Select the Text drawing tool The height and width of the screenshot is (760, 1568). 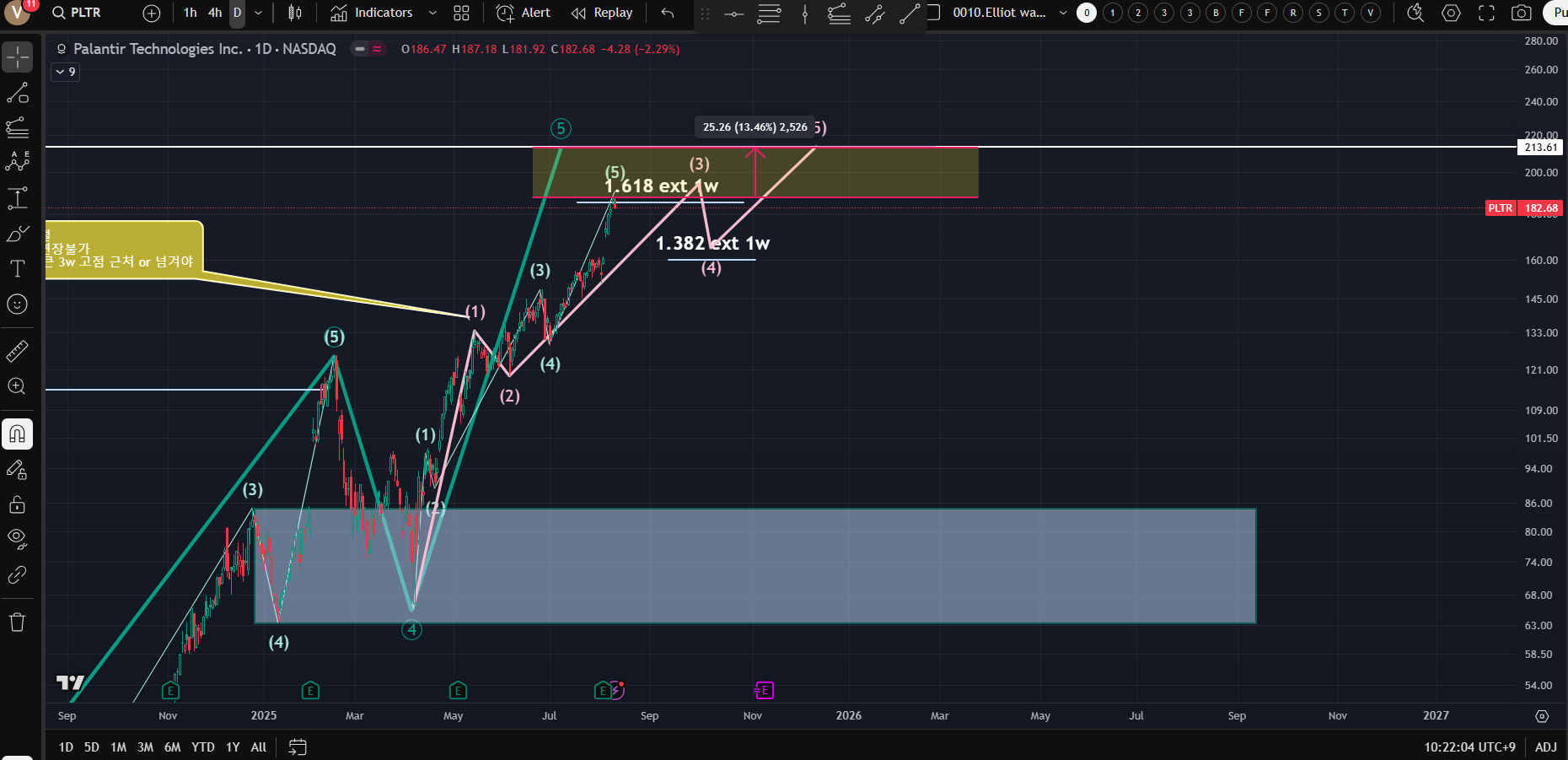(x=17, y=269)
